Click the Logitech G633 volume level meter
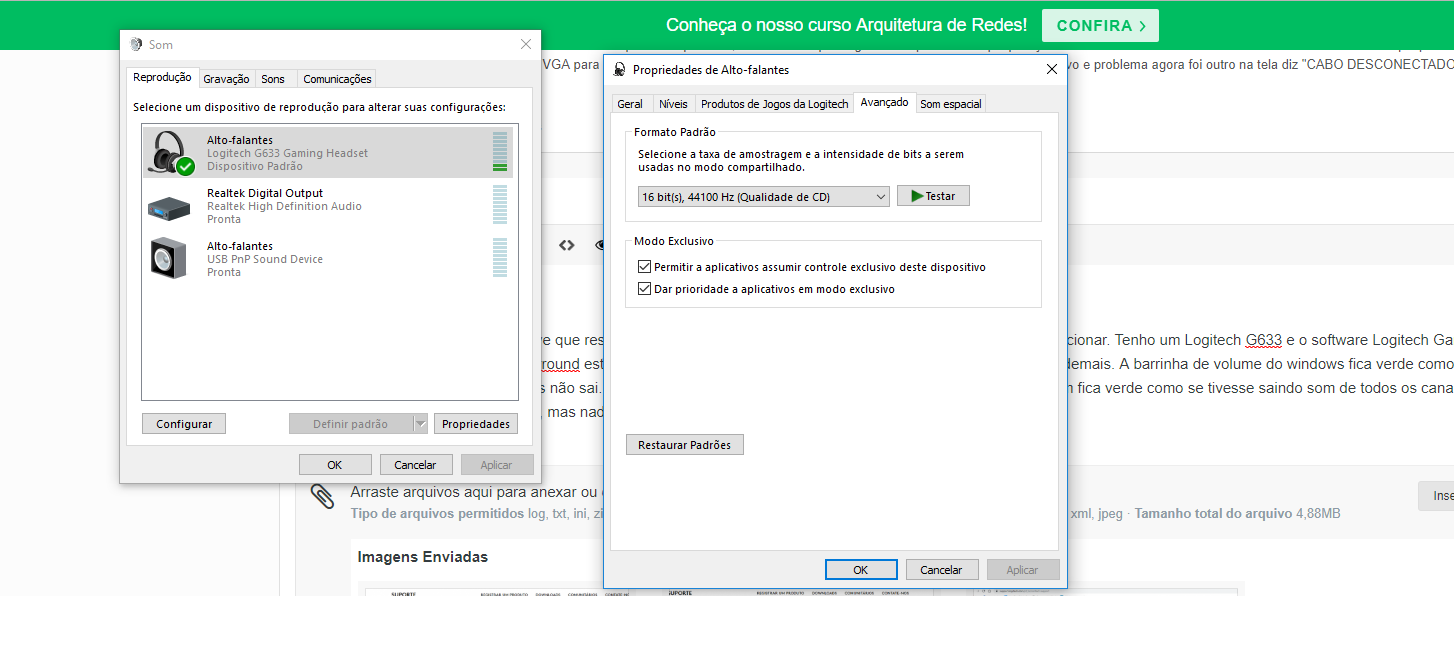 [500, 152]
